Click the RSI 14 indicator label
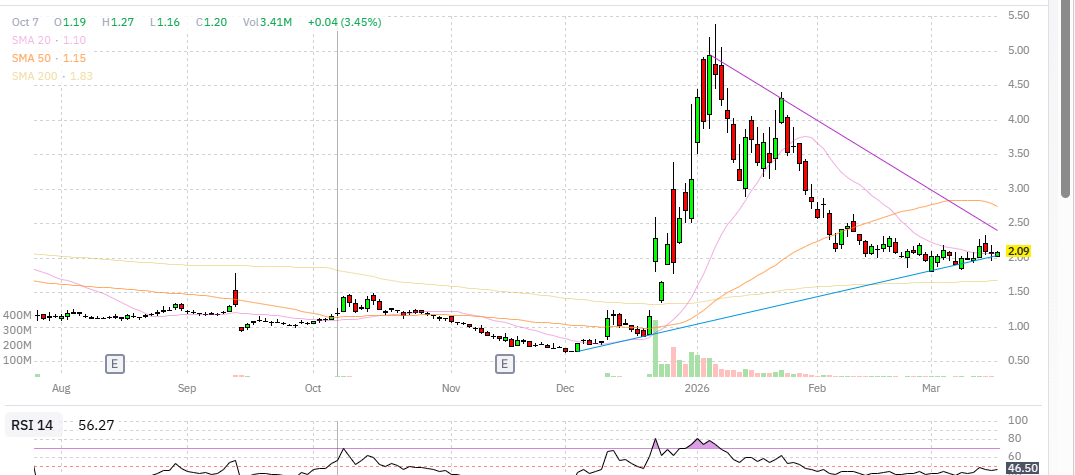Image resolution: width=1075 pixels, height=475 pixels. click(x=32, y=426)
